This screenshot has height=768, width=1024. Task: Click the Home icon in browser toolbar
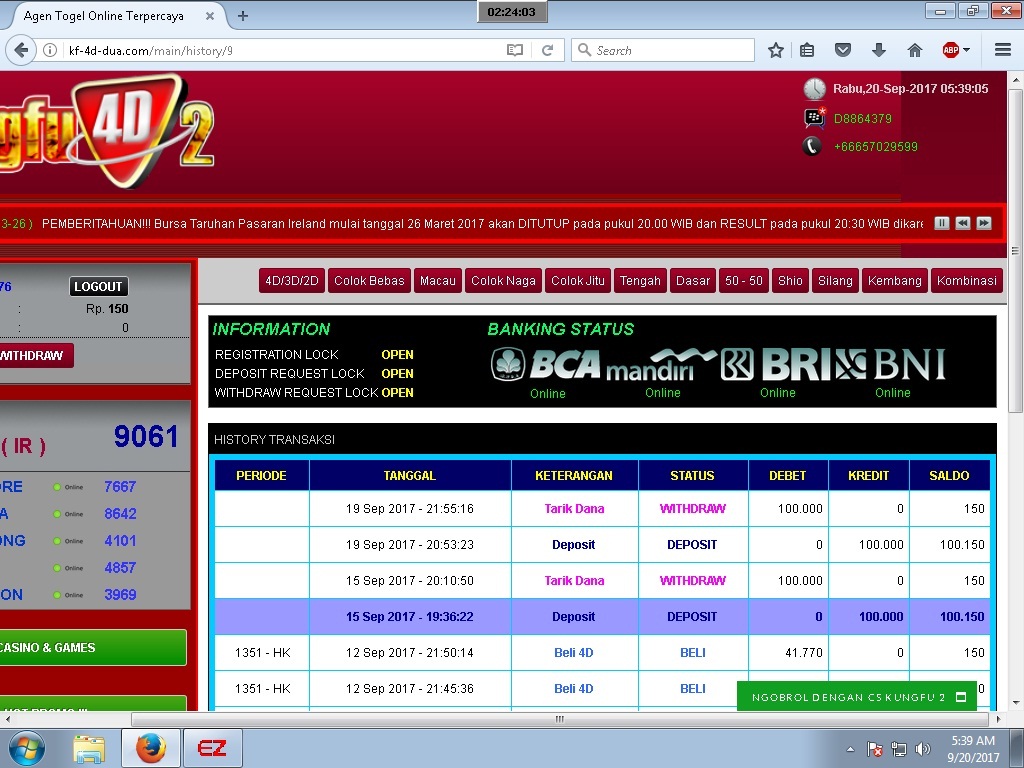pos(914,50)
